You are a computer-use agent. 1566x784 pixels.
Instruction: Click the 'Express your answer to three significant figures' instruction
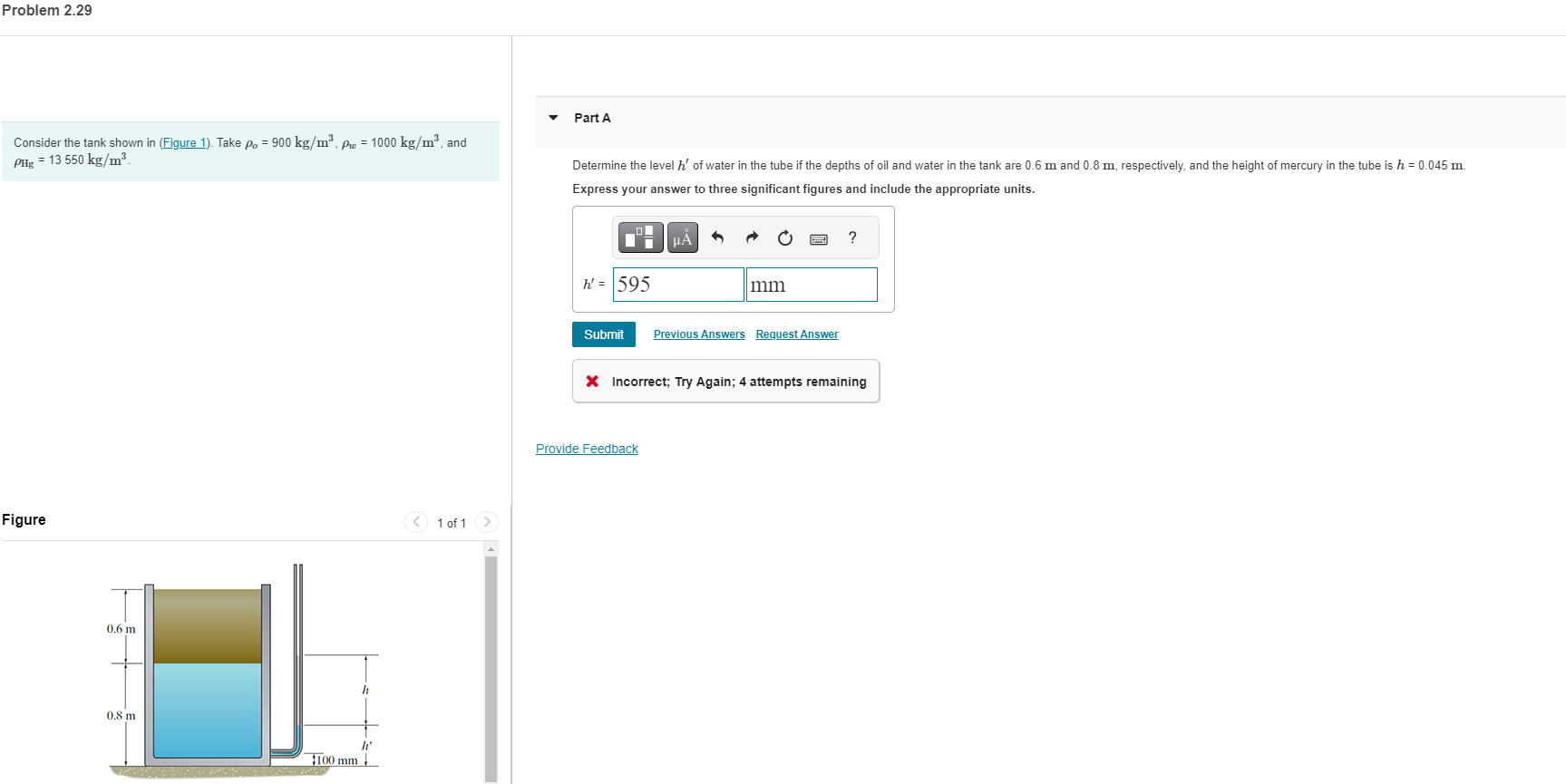click(x=803, y=189)
